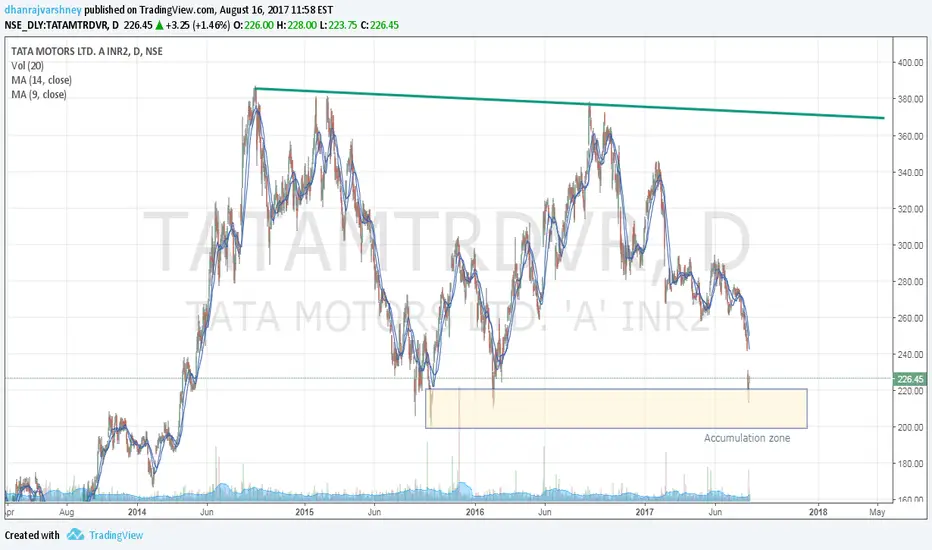
Task: Click the 'H:228.00' high value
Action: [x=297, y=25]
